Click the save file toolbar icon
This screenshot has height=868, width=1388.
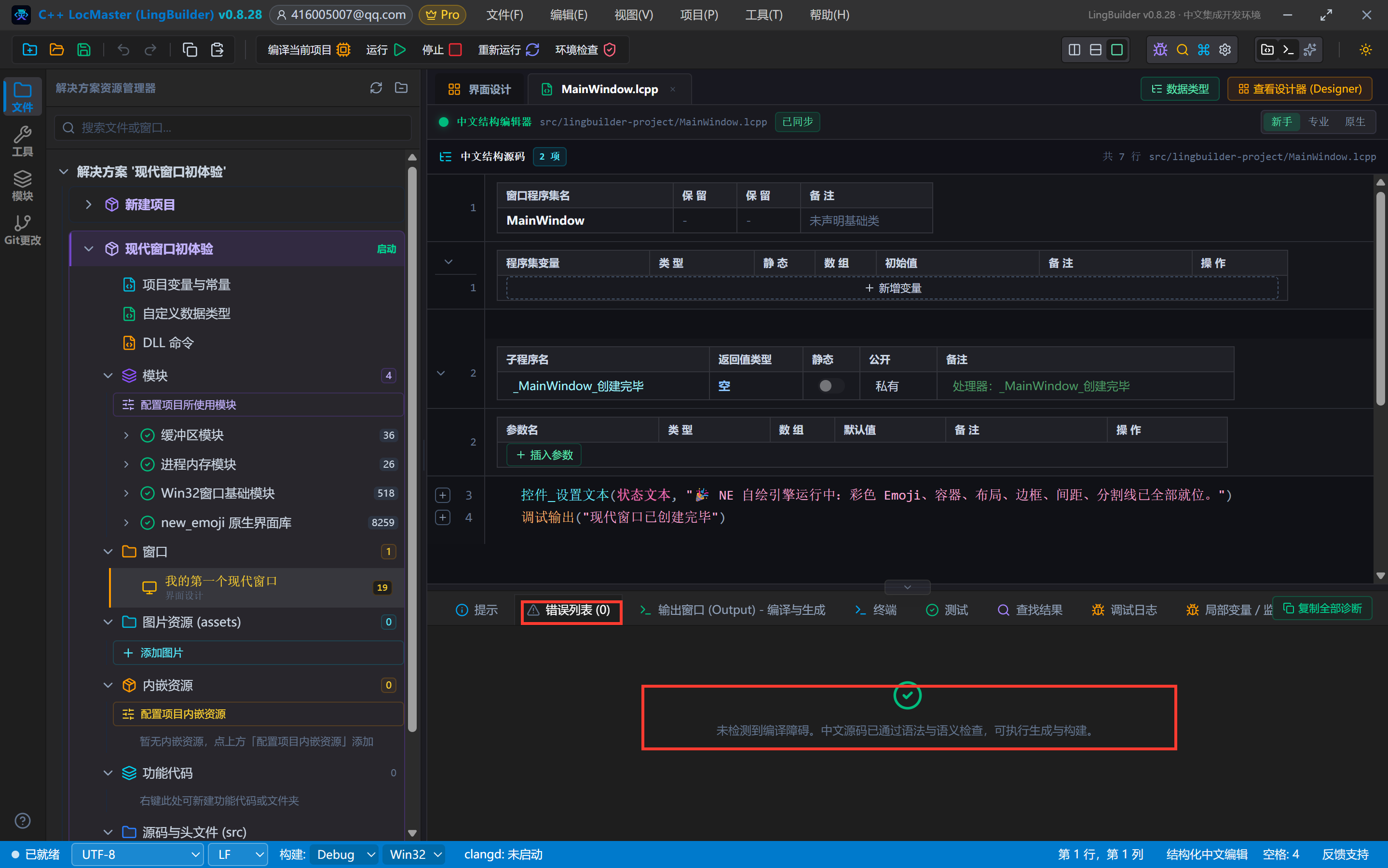(x=84, y=50)
